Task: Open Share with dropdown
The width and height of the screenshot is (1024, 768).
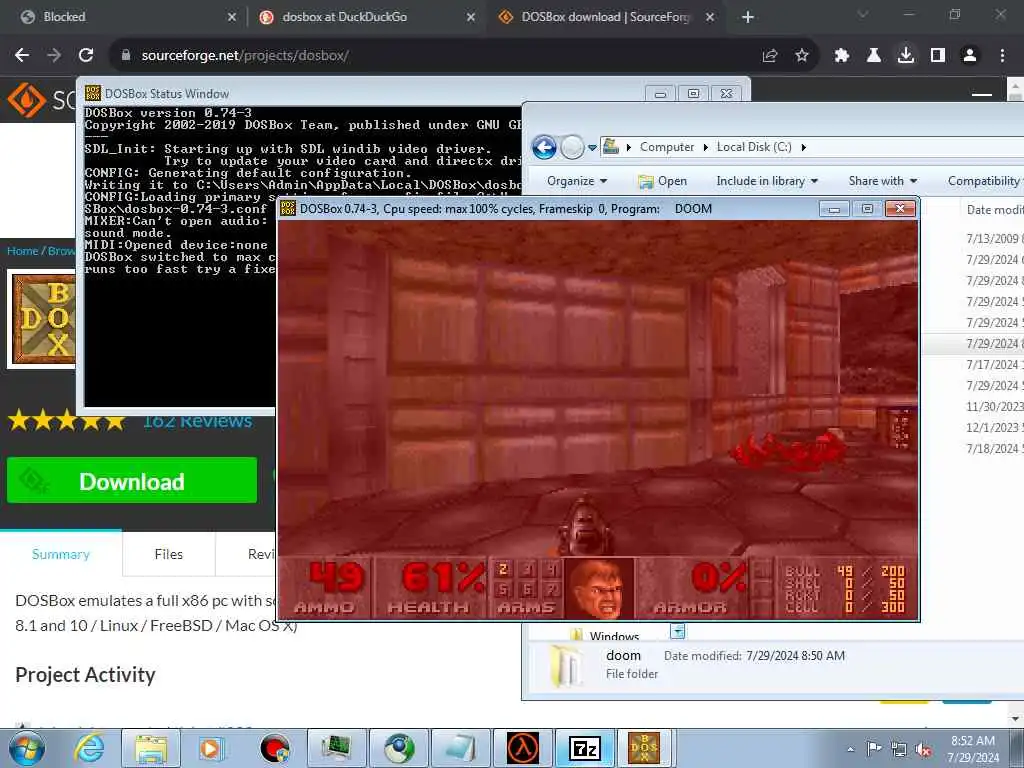Action: tap(883, 181)
